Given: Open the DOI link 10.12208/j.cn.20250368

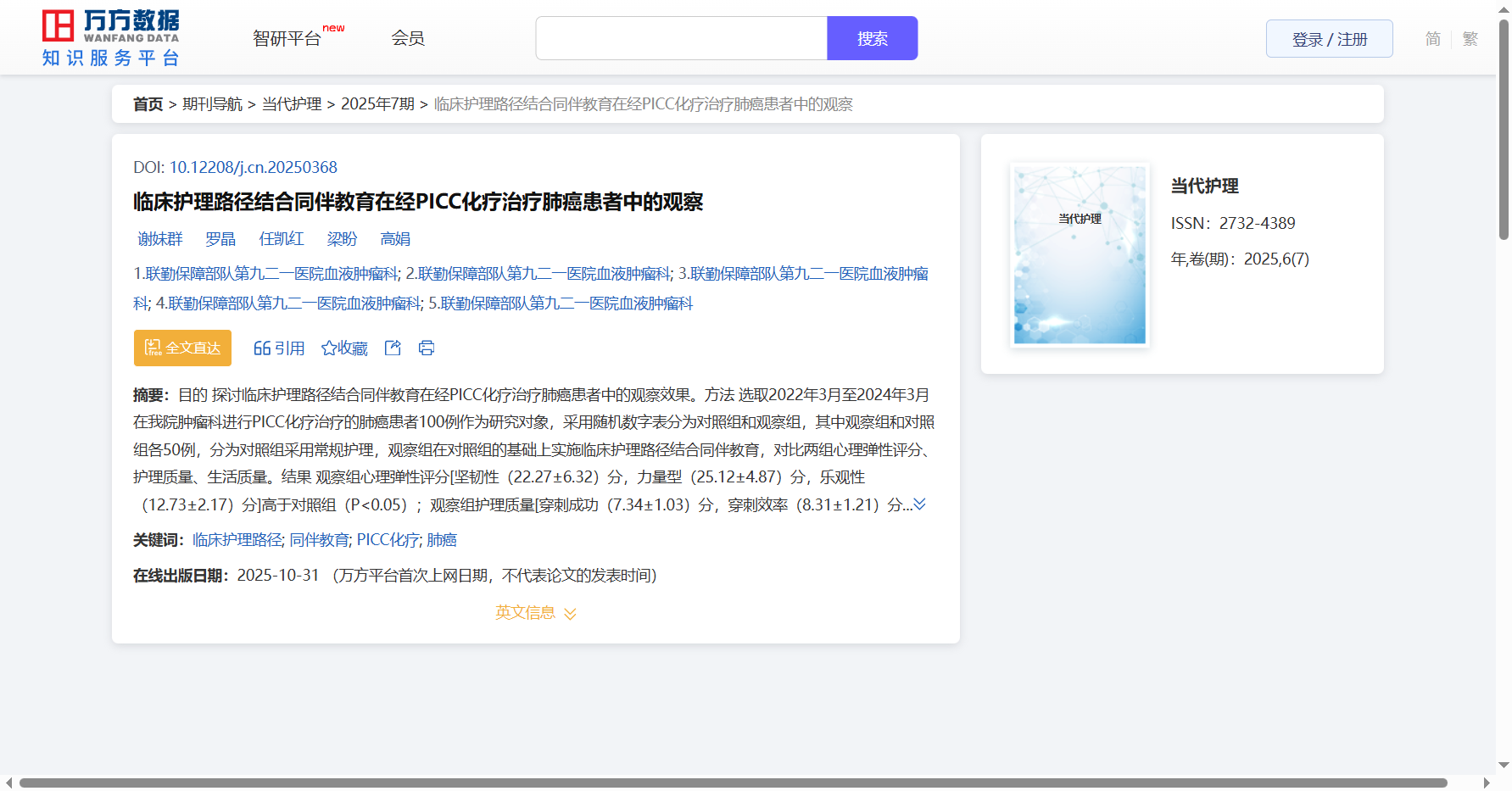Looking at the screenshot, I should pos(253,167).
